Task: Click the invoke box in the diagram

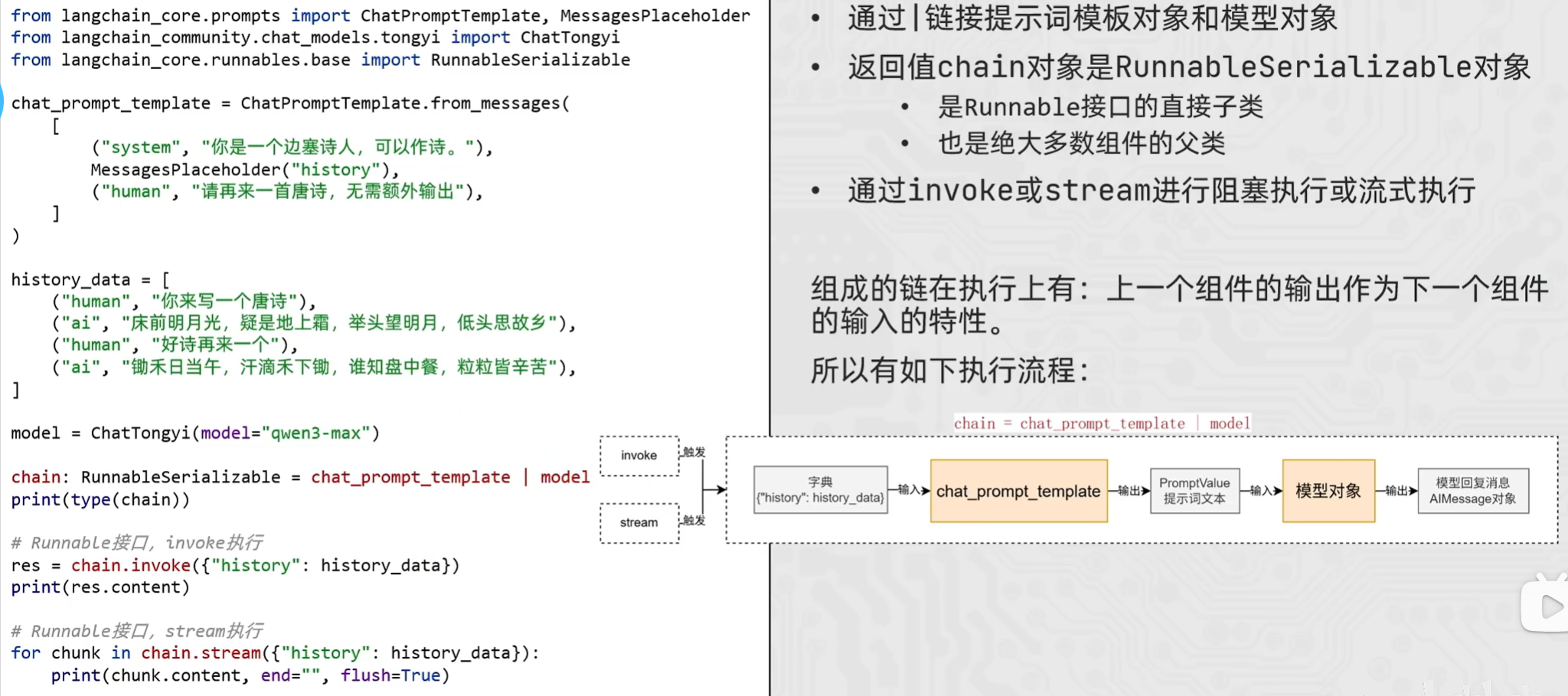Action: [x=639, y=456]
